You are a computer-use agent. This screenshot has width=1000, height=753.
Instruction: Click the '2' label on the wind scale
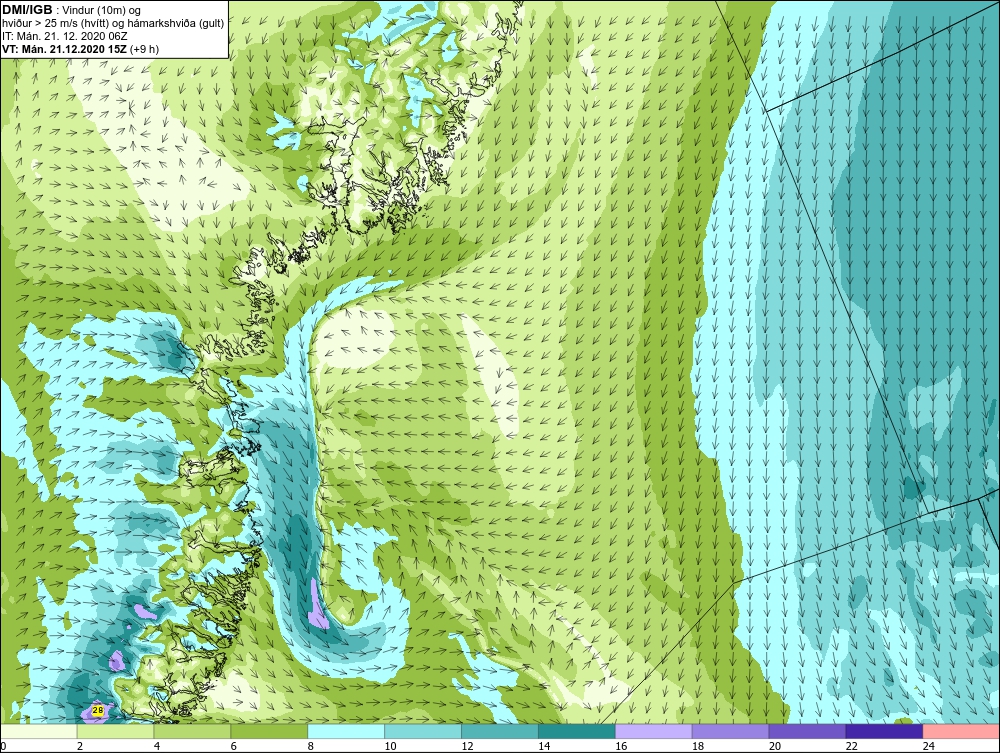coord(80,746)
